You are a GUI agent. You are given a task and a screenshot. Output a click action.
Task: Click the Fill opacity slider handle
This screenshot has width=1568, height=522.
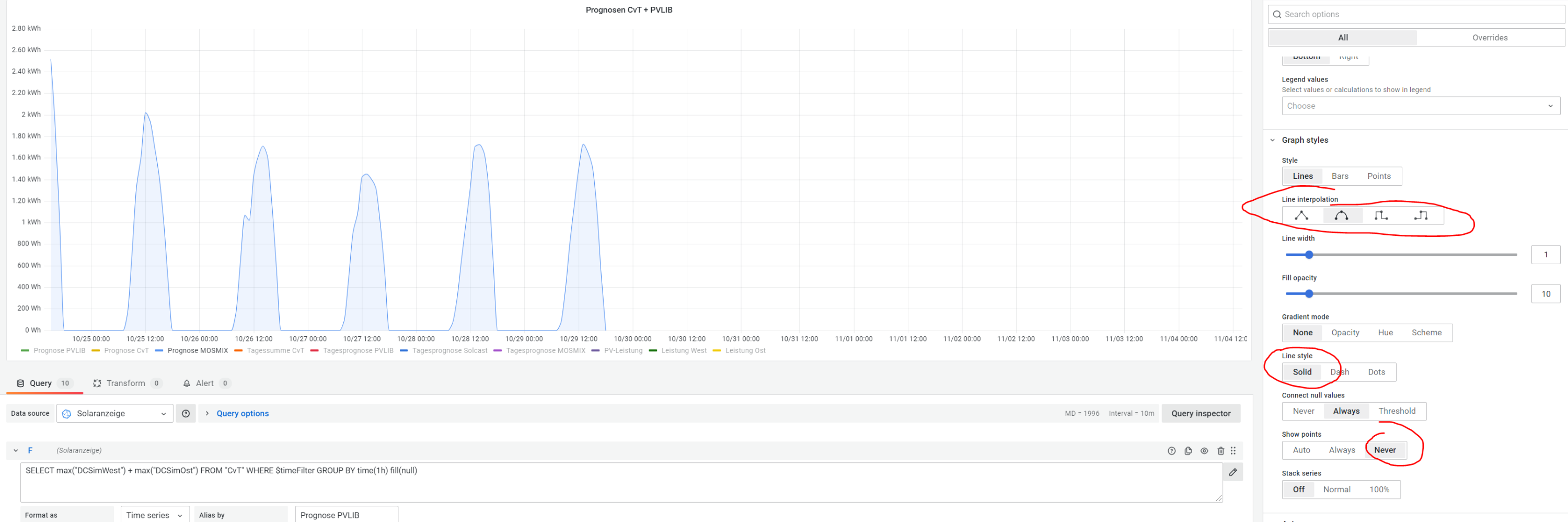click(1309, 293)
